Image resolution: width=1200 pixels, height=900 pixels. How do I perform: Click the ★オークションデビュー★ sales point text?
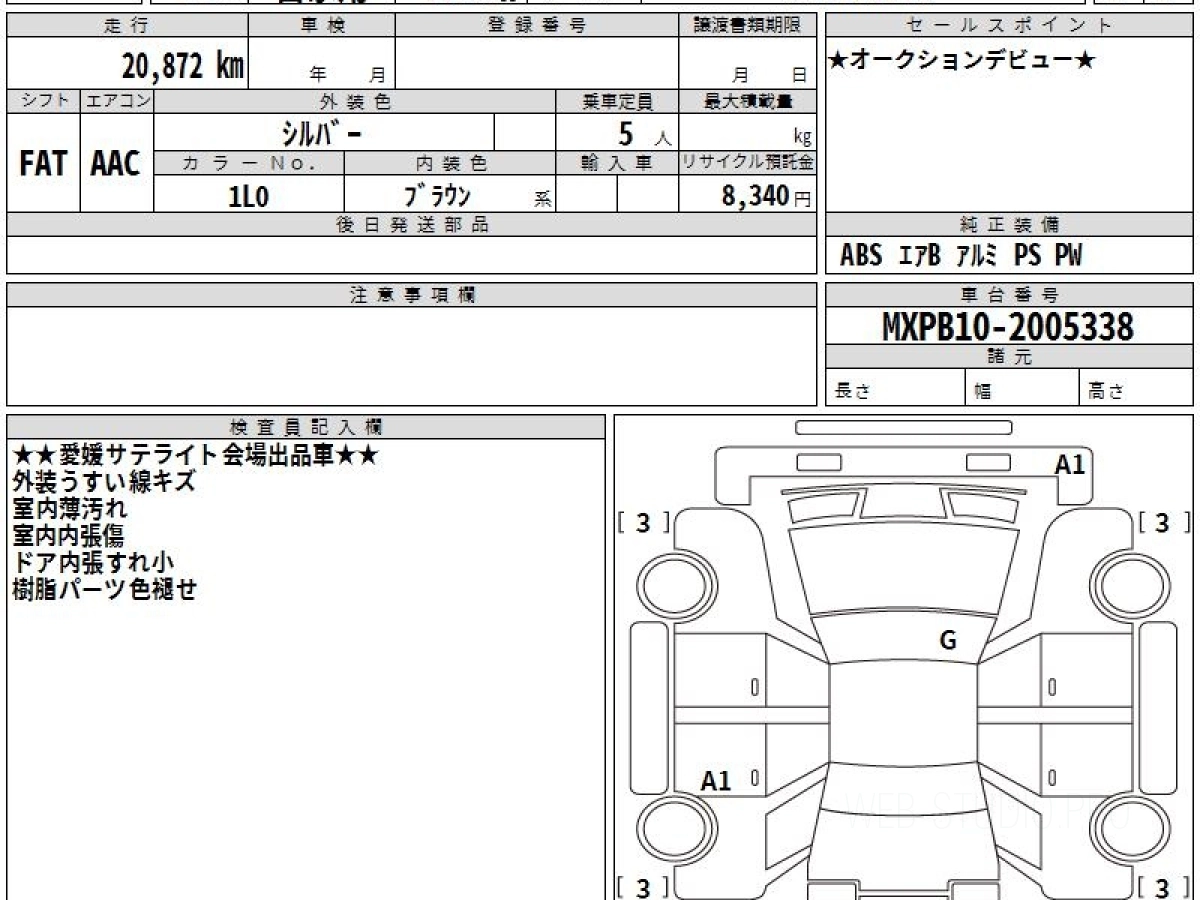[x=962, y=61]
